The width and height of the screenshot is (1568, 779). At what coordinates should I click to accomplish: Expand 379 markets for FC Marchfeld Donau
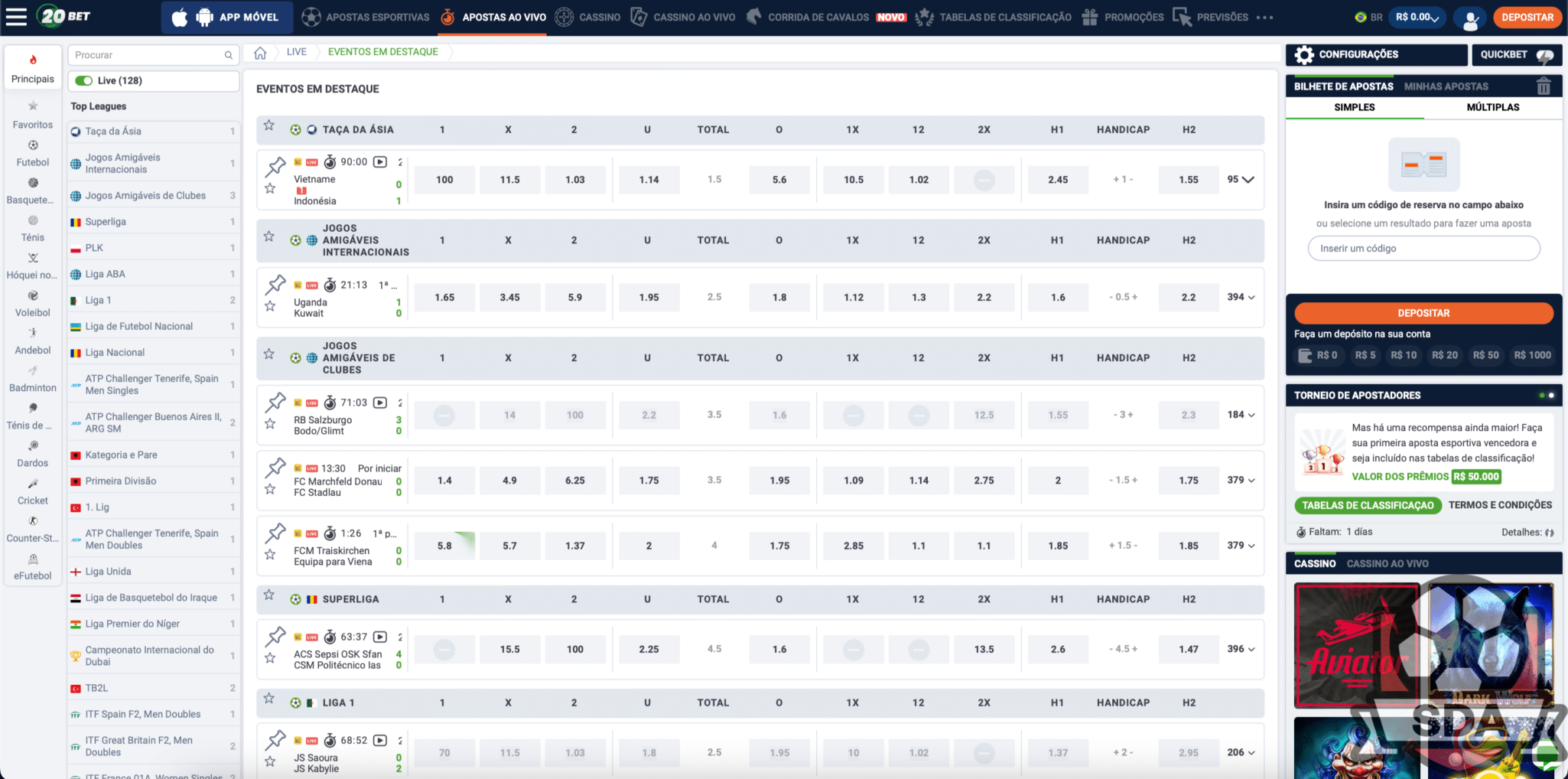point(1241,480)
